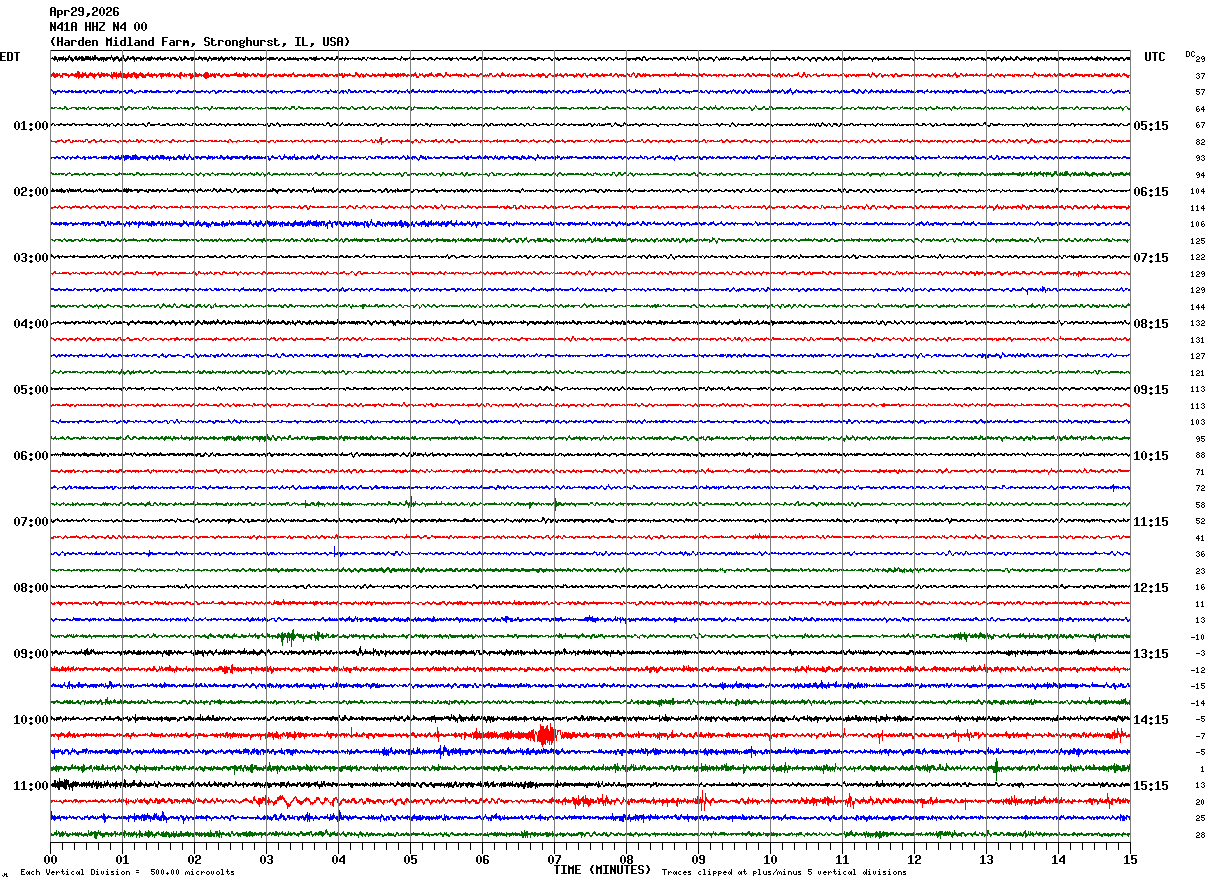1210x886 pixels.
Task: Click the '02:00' EDT time label
Action: 31,192
